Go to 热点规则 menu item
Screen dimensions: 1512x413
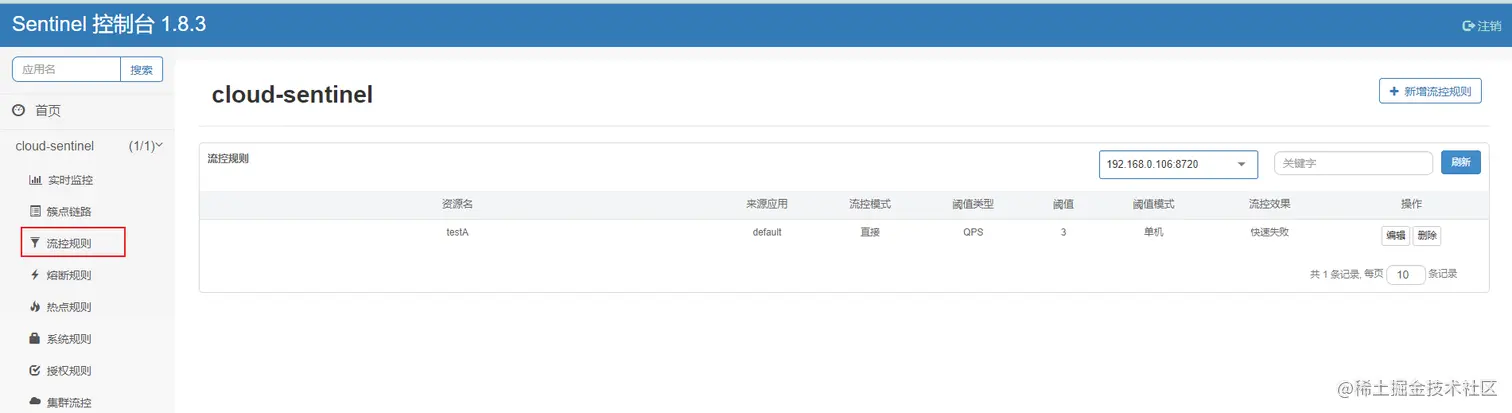pyautogui.click(x=70, y=307)
